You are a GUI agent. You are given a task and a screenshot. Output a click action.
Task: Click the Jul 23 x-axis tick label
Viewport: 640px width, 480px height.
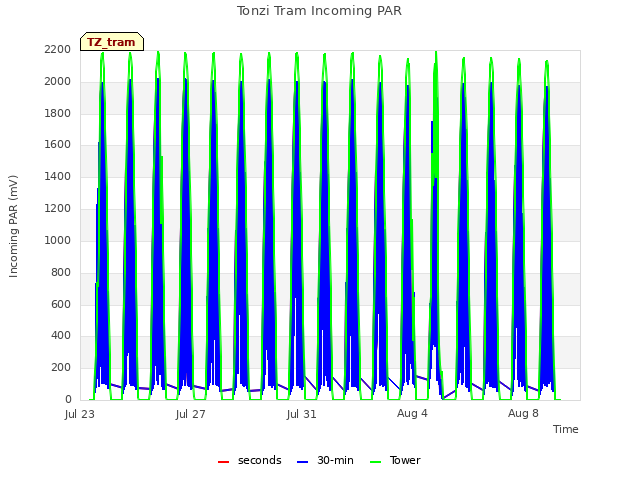point(80,414)
